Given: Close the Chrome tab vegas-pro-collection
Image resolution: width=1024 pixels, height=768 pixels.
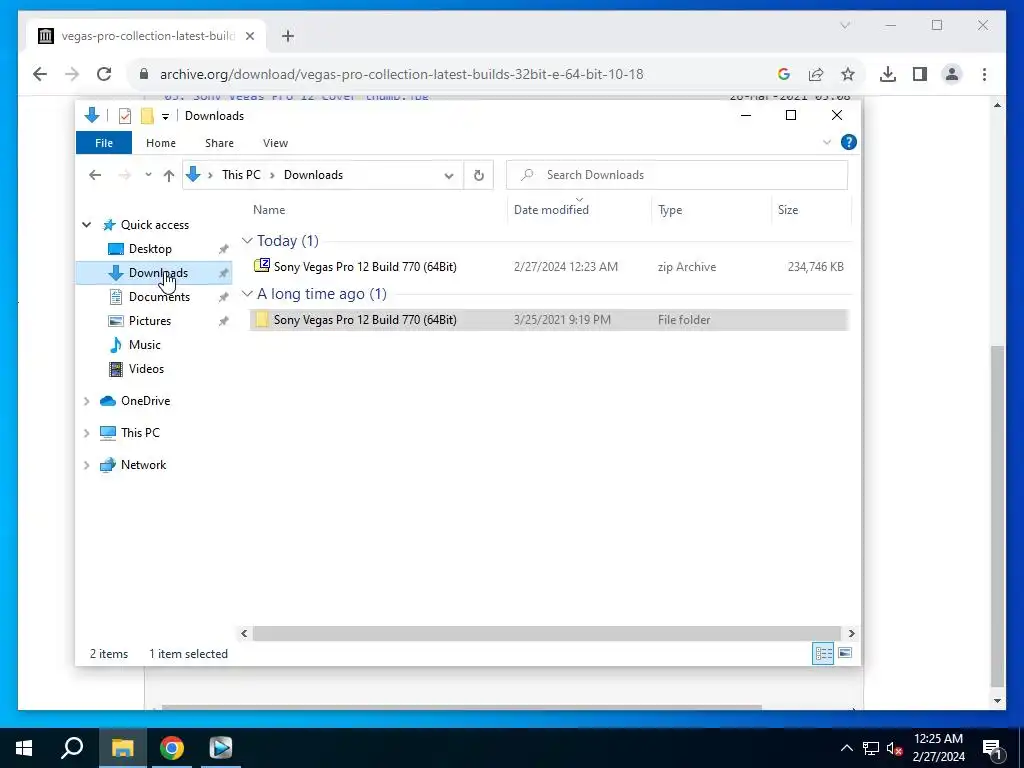Looking at the screenshot, I should click(x=249, y=36).
